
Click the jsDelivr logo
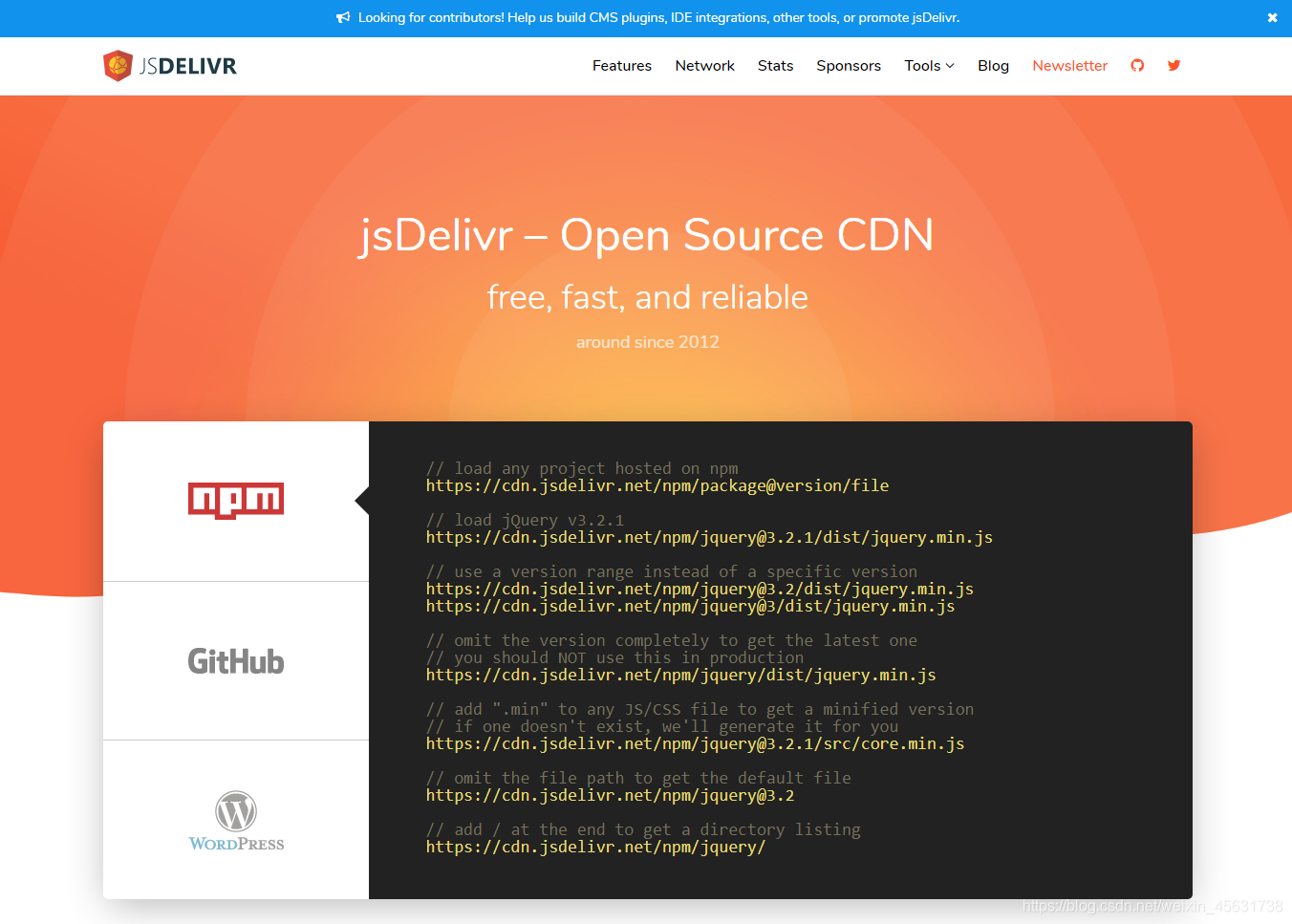pyautogui.click(x=170, y=66)
